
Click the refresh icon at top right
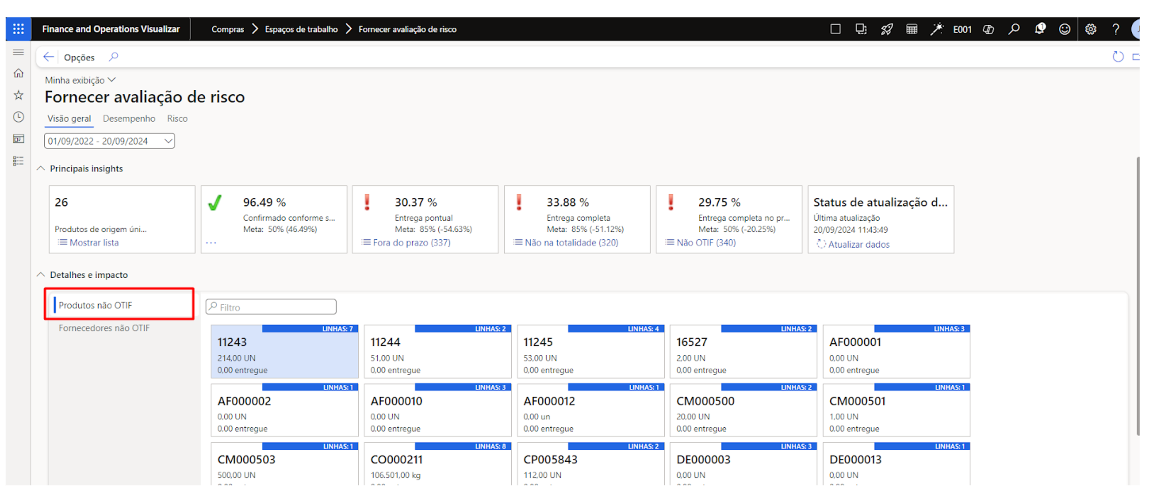point(1118,57)
